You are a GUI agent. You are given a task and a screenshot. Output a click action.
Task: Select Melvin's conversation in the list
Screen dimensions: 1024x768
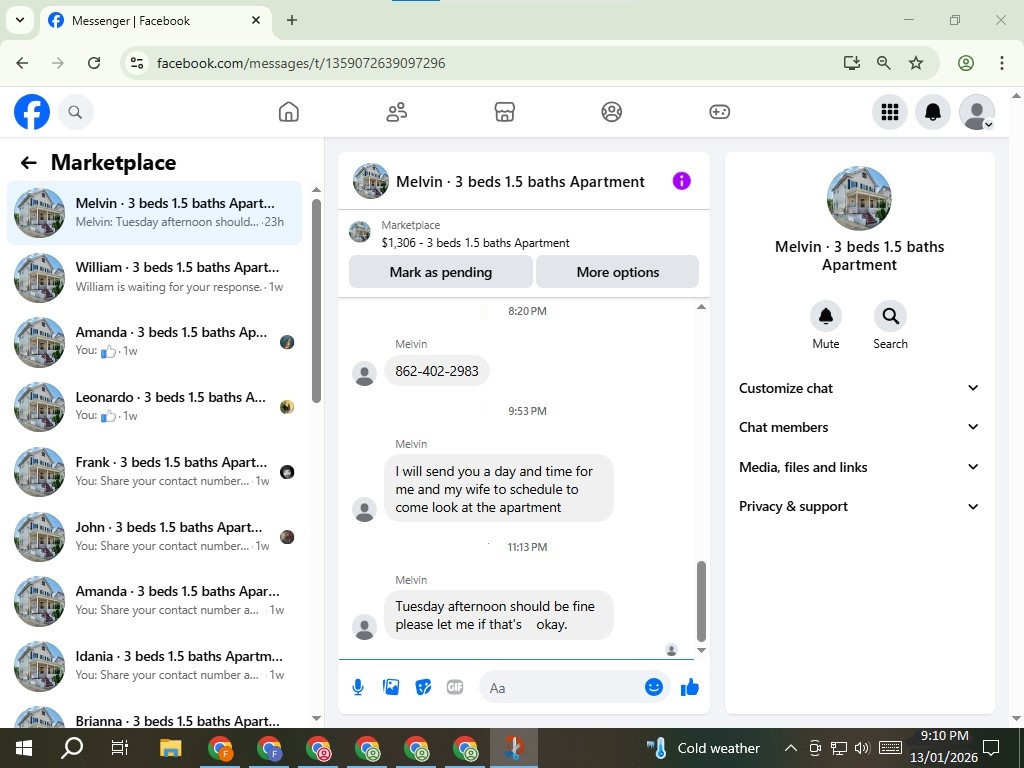[x=155, y=213]
